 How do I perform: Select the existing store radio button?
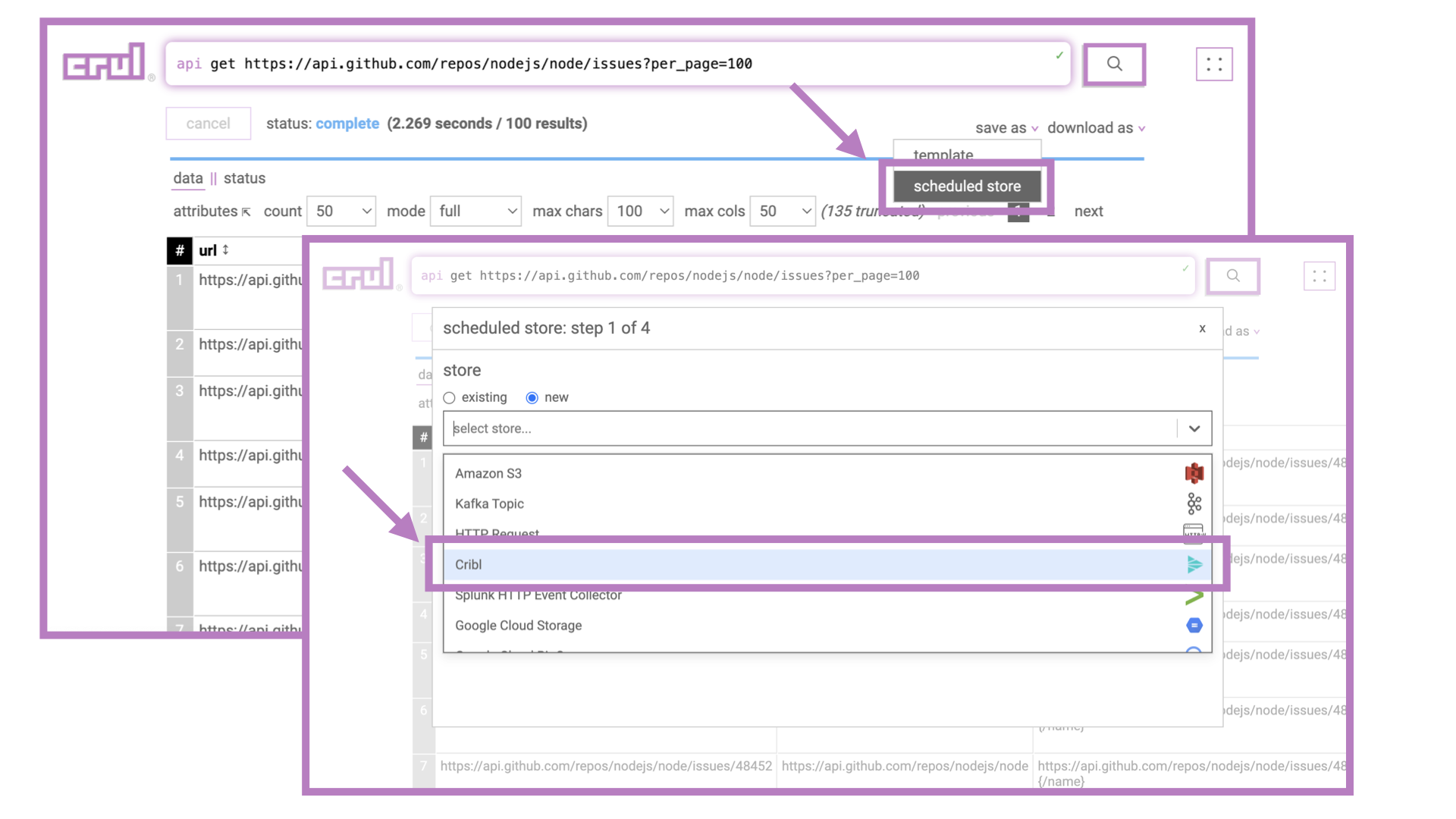(x=450, y=398)
